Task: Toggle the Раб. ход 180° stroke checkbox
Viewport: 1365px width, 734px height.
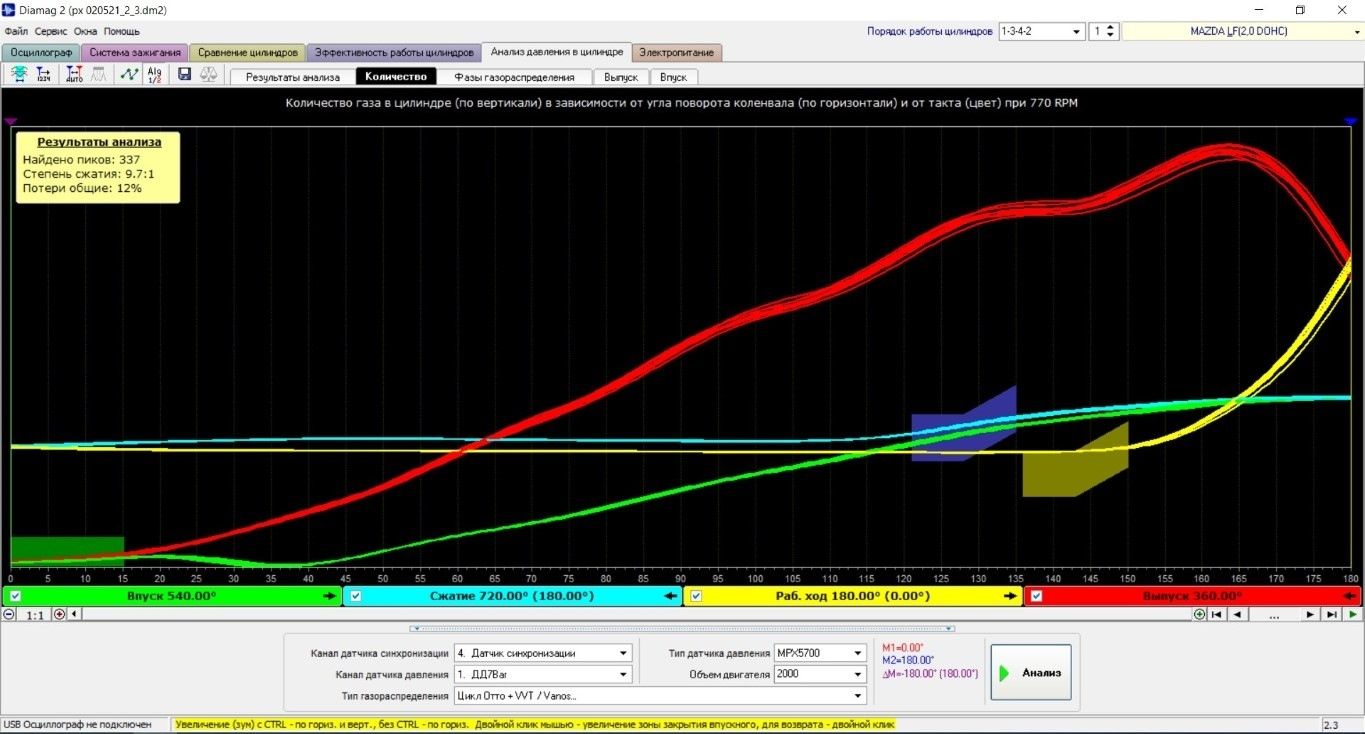Action: pos(697,596)
